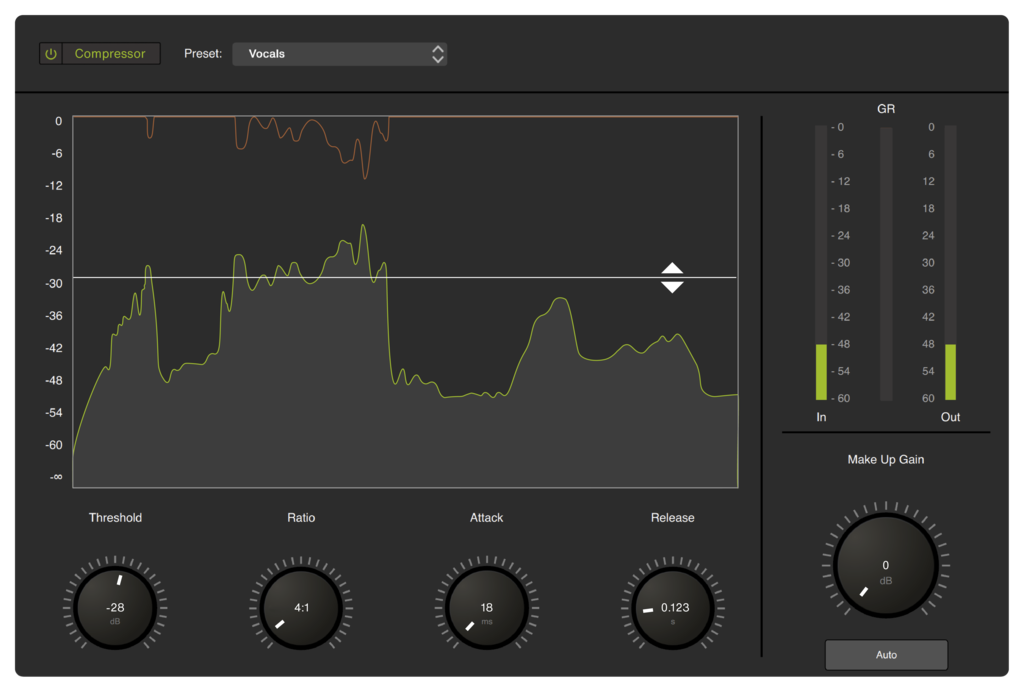Click the preset dropdown up-down chevrons
Screen dimensions: 1024x692
click(438, 54)
